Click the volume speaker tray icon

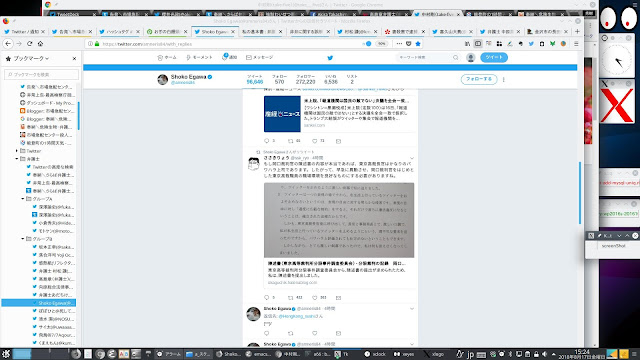(x=544, y=354)
